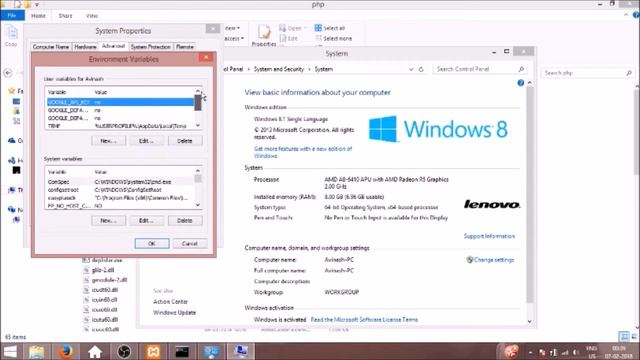Click Select all in Explorer ribbon

(x=330, y=28)
